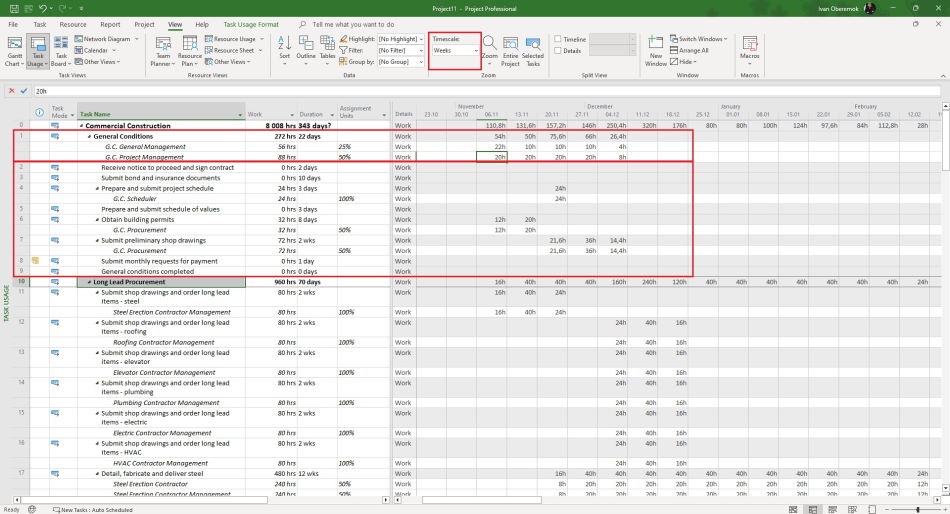Click the user account name Ivan Oberemok
Image resolution: width=950 pixels, height=514 pixels.
click(838, 8)
